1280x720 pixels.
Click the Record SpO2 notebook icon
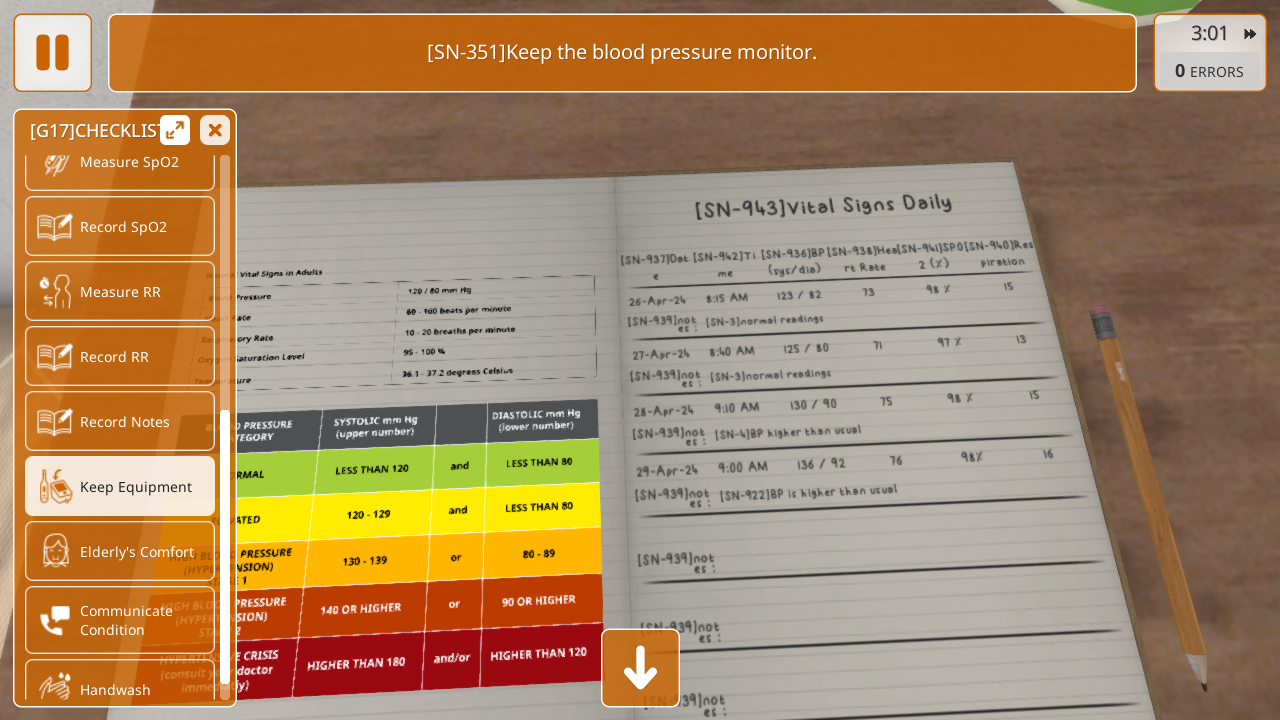point(55,227)
